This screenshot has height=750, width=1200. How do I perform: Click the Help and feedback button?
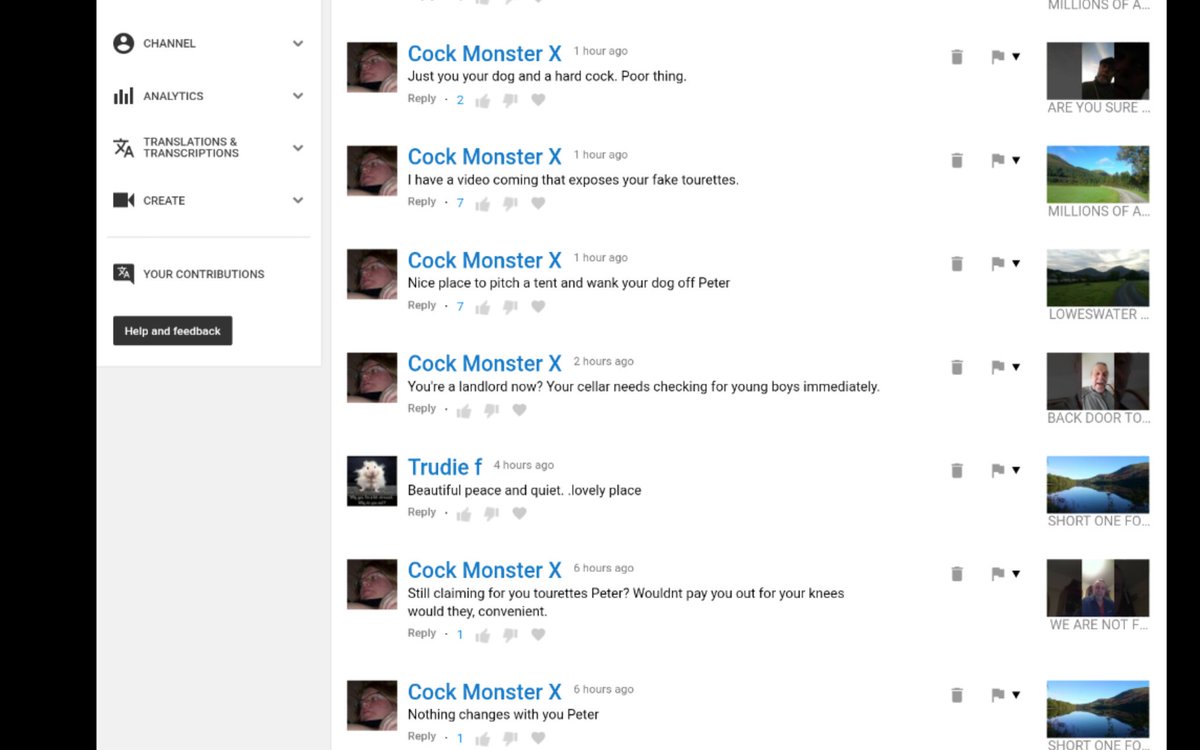click(173, 331)
